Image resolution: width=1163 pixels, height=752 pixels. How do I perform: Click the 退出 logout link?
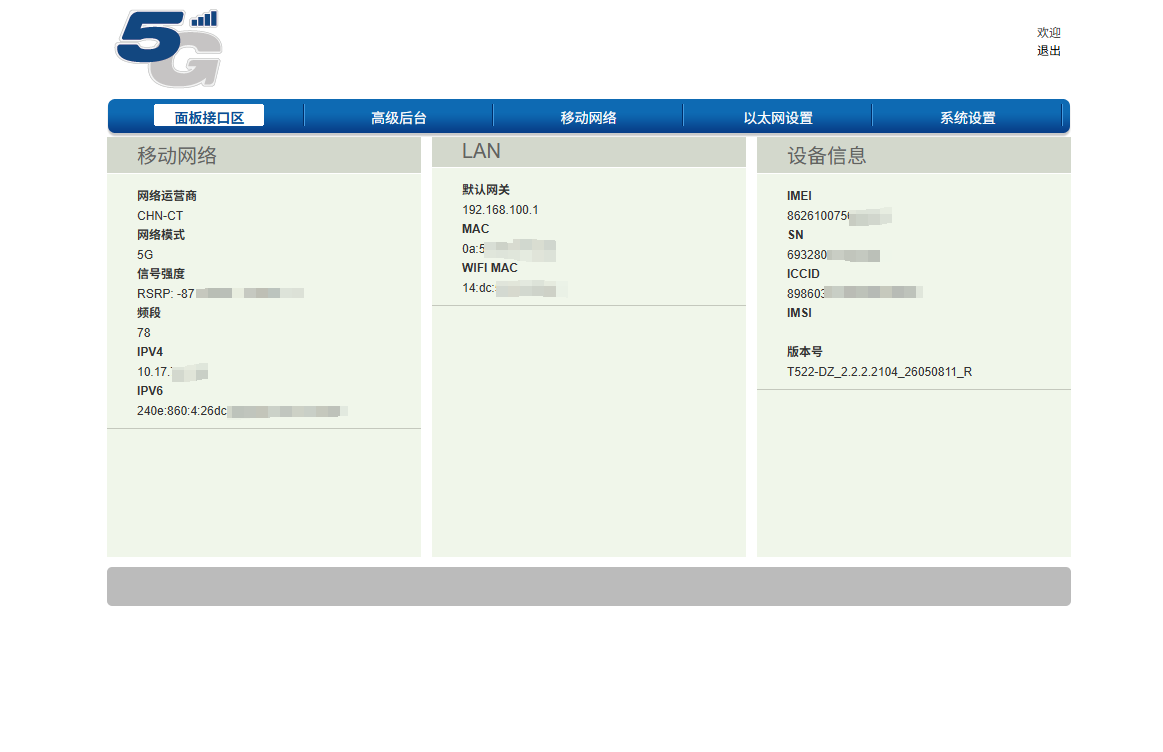[x=1049, y=50]
